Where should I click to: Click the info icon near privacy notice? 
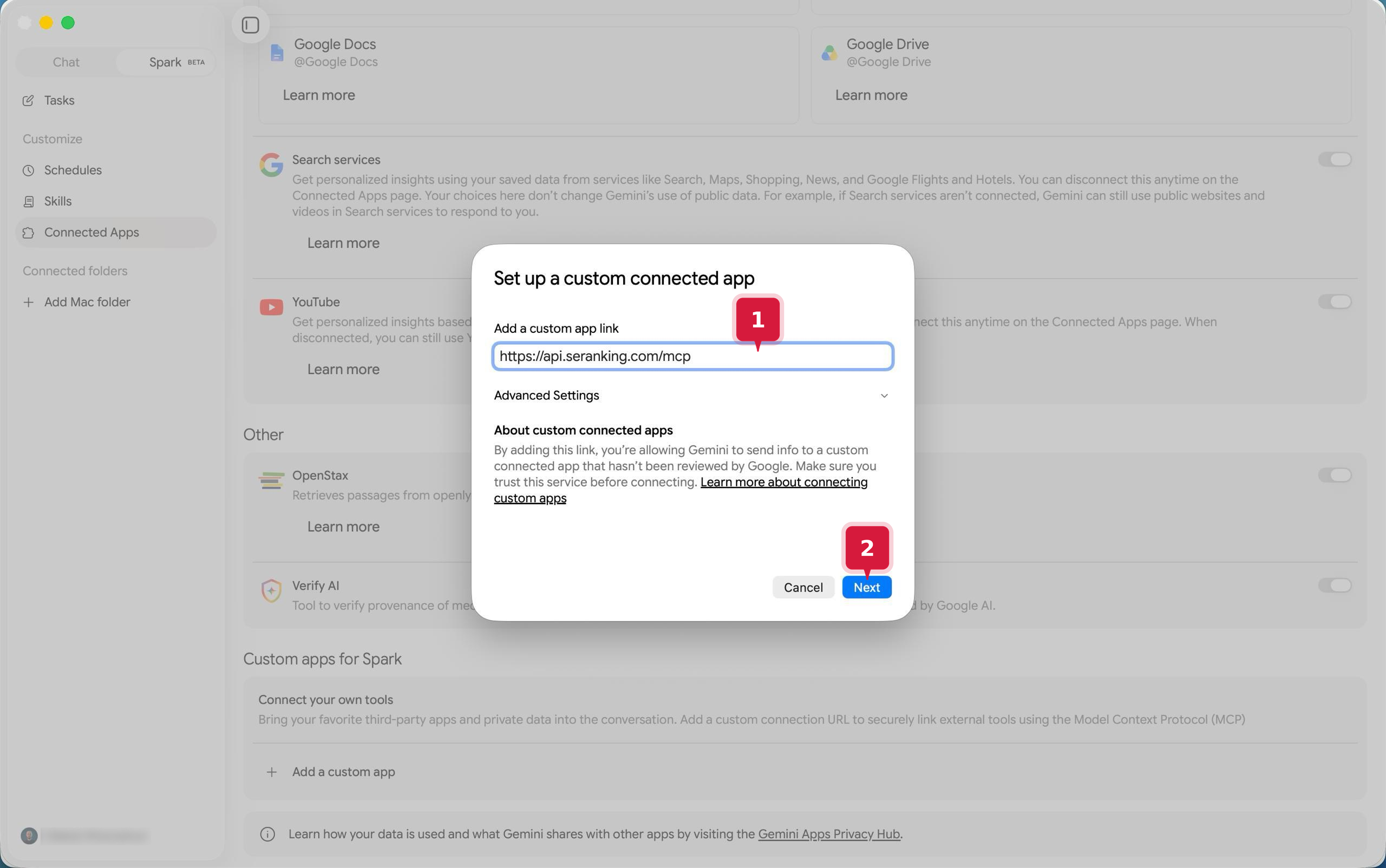click(267, 834)
